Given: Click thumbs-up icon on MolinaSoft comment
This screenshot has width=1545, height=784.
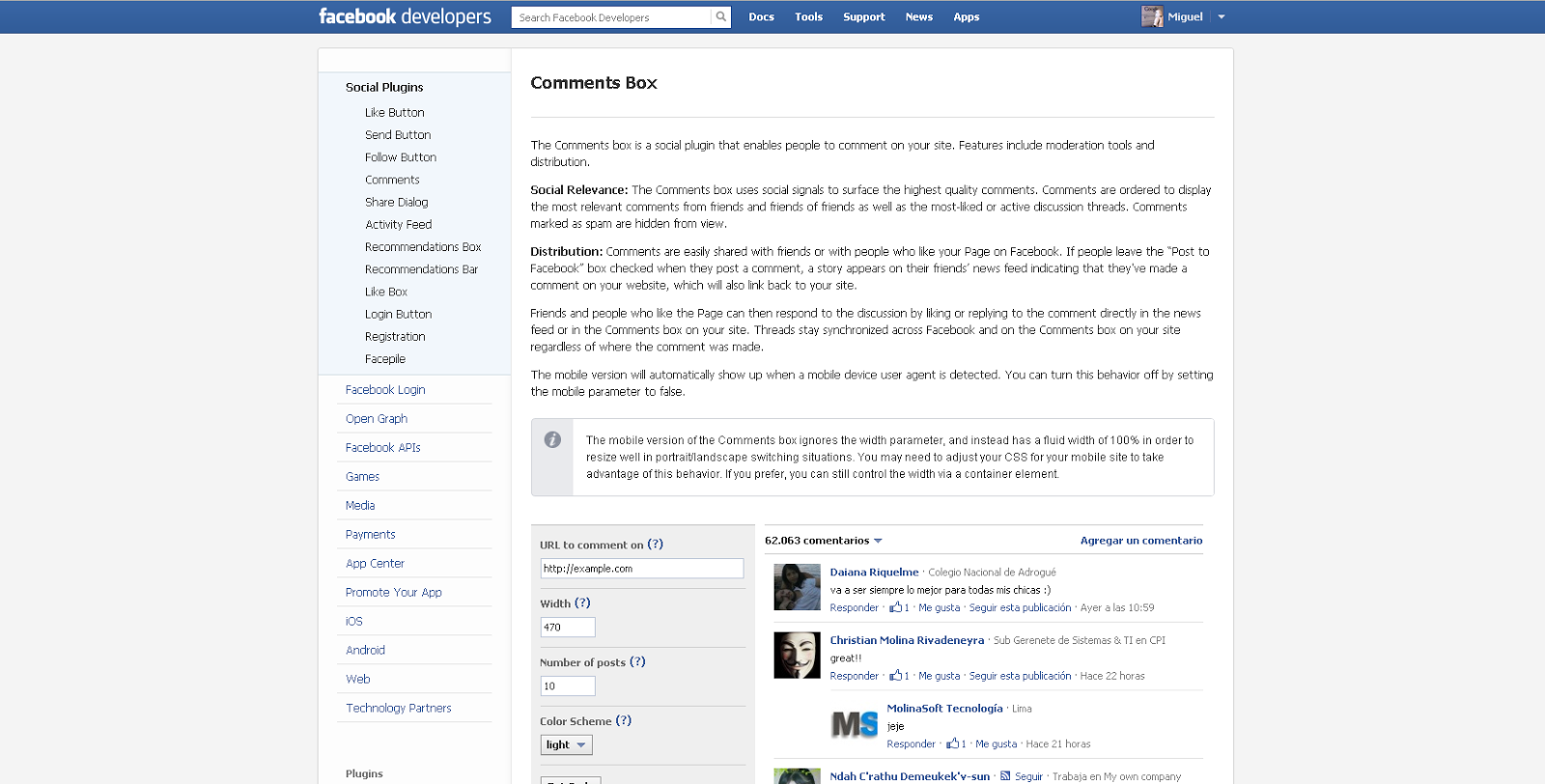Looking at the screenshot, I should [x=952, y=743].
